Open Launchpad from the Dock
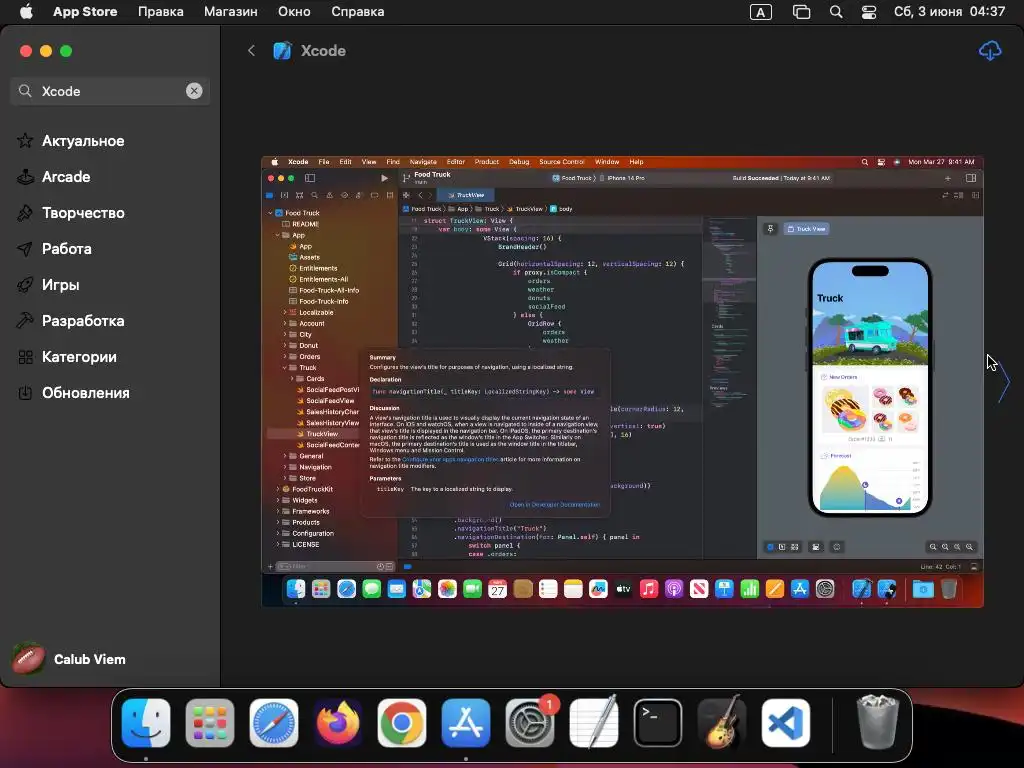1024x768 pixels. click(210, 723)
